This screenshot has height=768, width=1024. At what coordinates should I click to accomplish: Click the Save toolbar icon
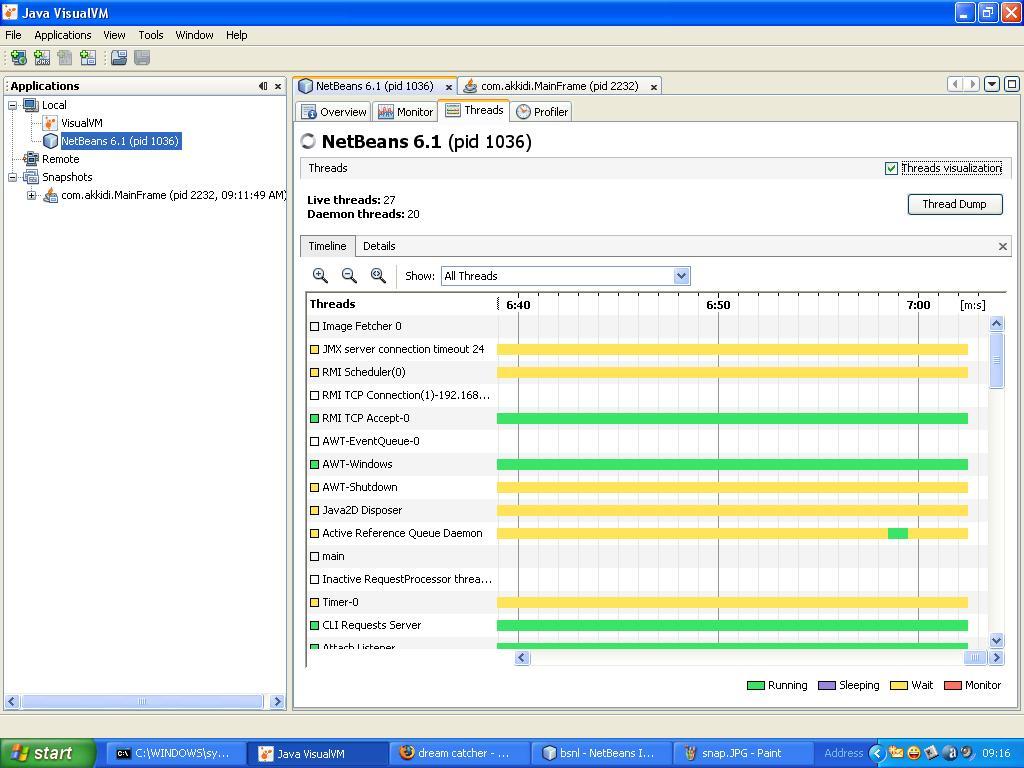[142, 58]
